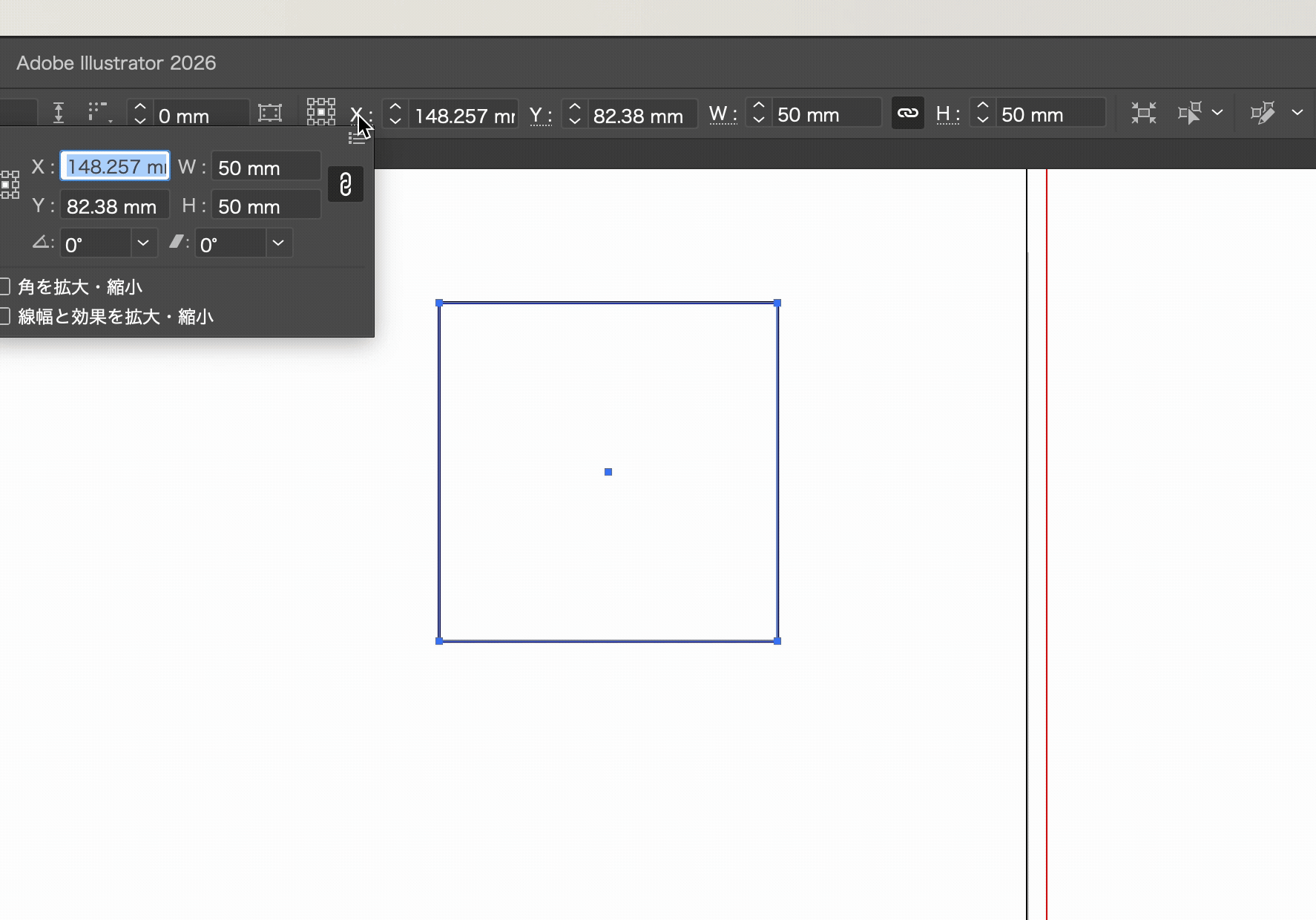Click the bottom-right anchor of the square
The height and width of the screenshot is (920, 1316).
(x=777, y=641)
